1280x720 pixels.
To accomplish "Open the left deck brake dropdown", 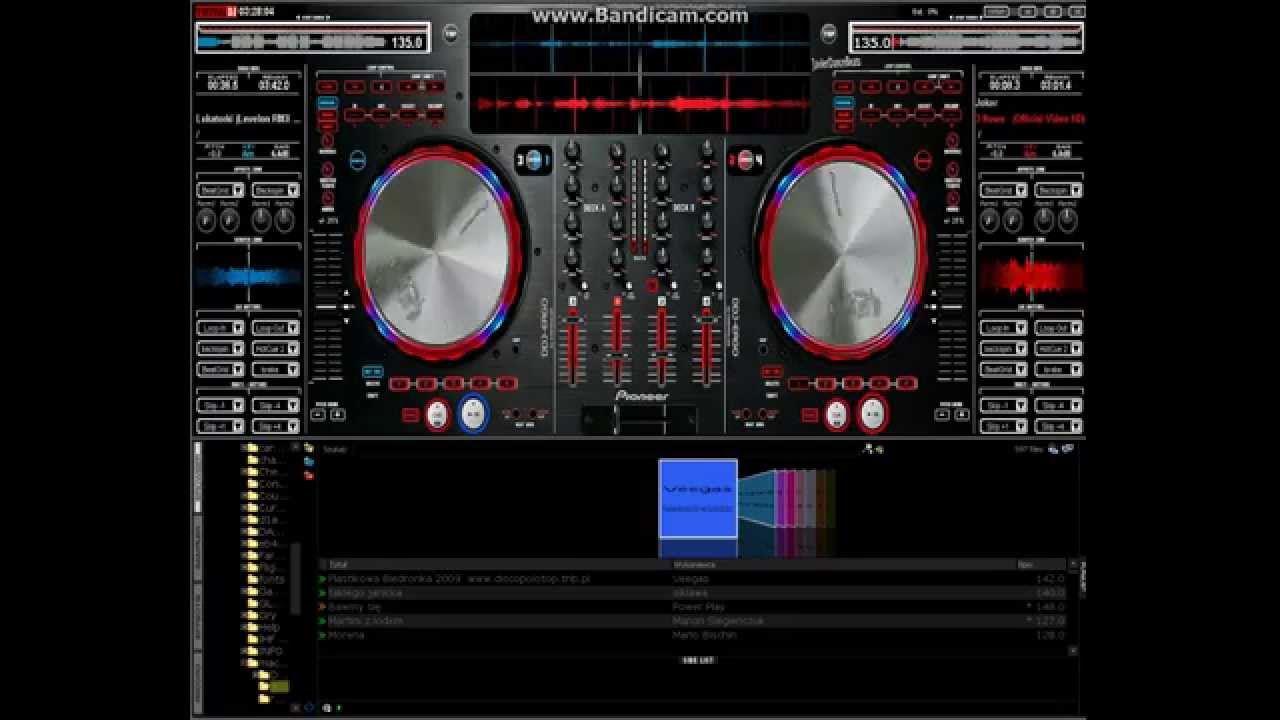I will (x=275, y=369).
